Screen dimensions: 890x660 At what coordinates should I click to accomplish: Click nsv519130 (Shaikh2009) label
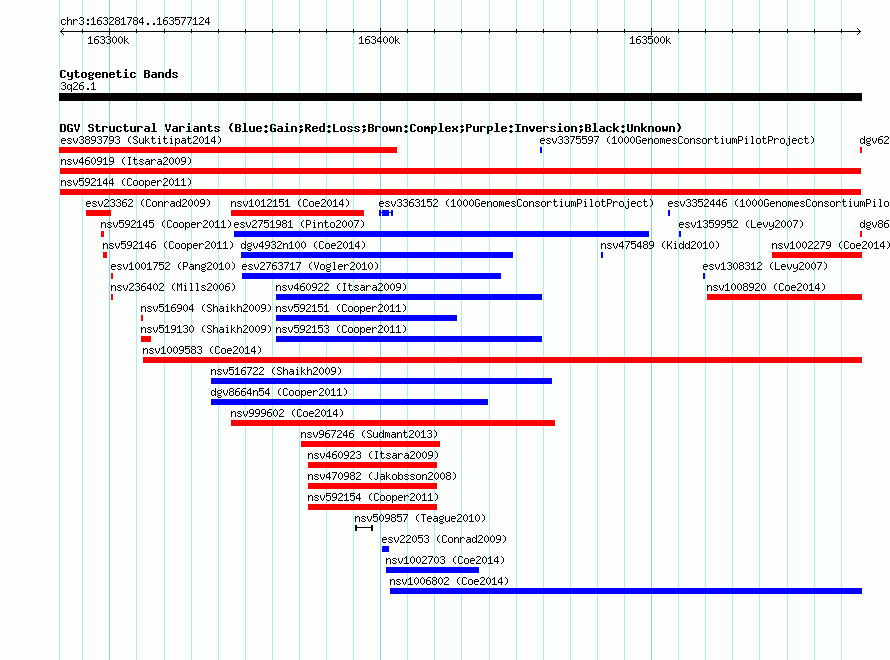[x=206, y=329]
